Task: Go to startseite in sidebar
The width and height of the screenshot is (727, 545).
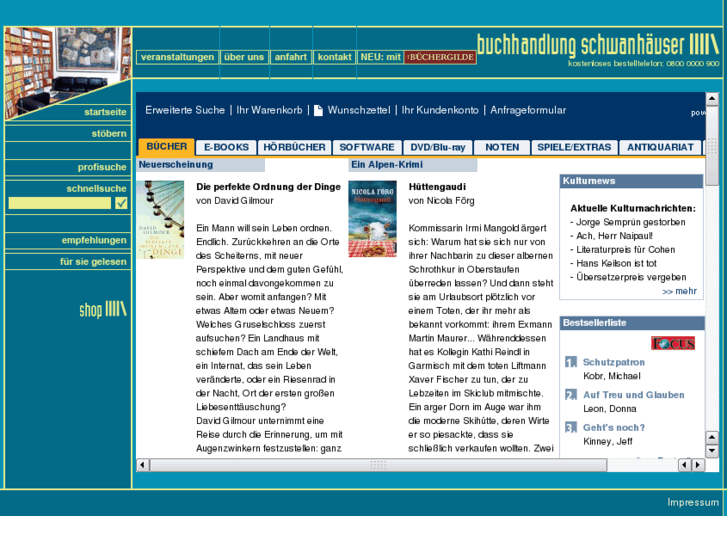Action: coord(105,112)
